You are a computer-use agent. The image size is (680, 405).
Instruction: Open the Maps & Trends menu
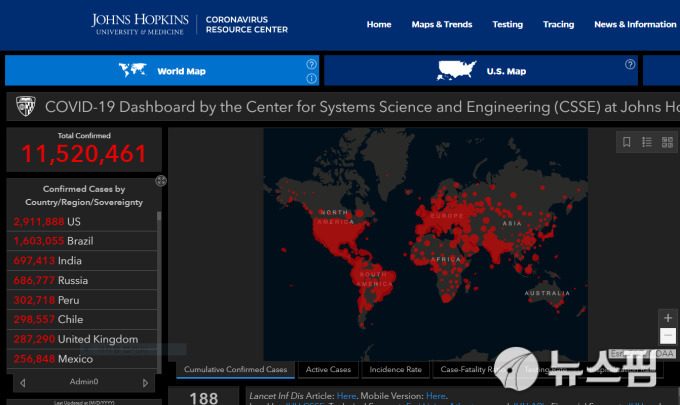441,24
